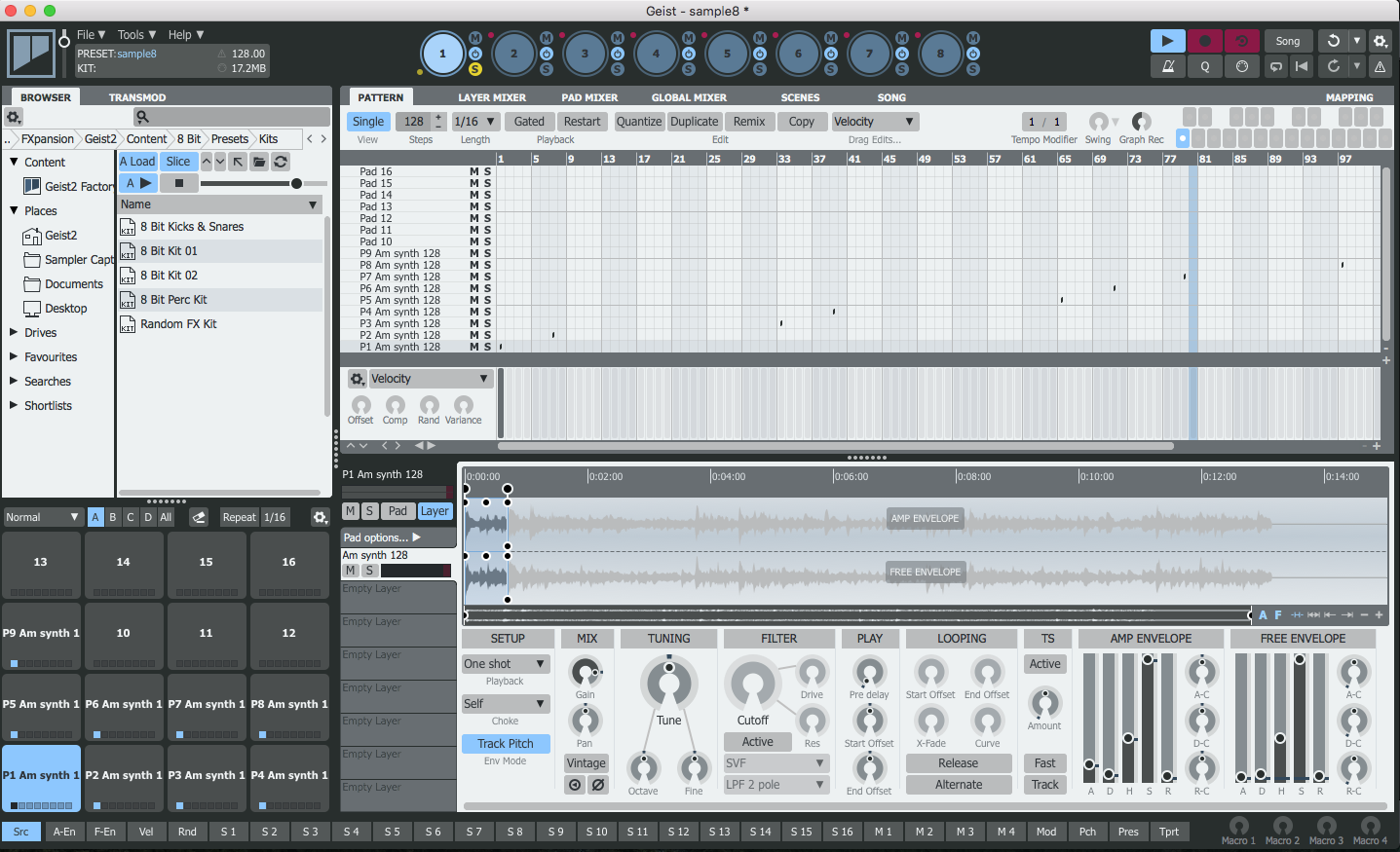Click the Remix button
Image resolution: width=1400 pixels, height=852 pixels.
[x=749, y=122]
